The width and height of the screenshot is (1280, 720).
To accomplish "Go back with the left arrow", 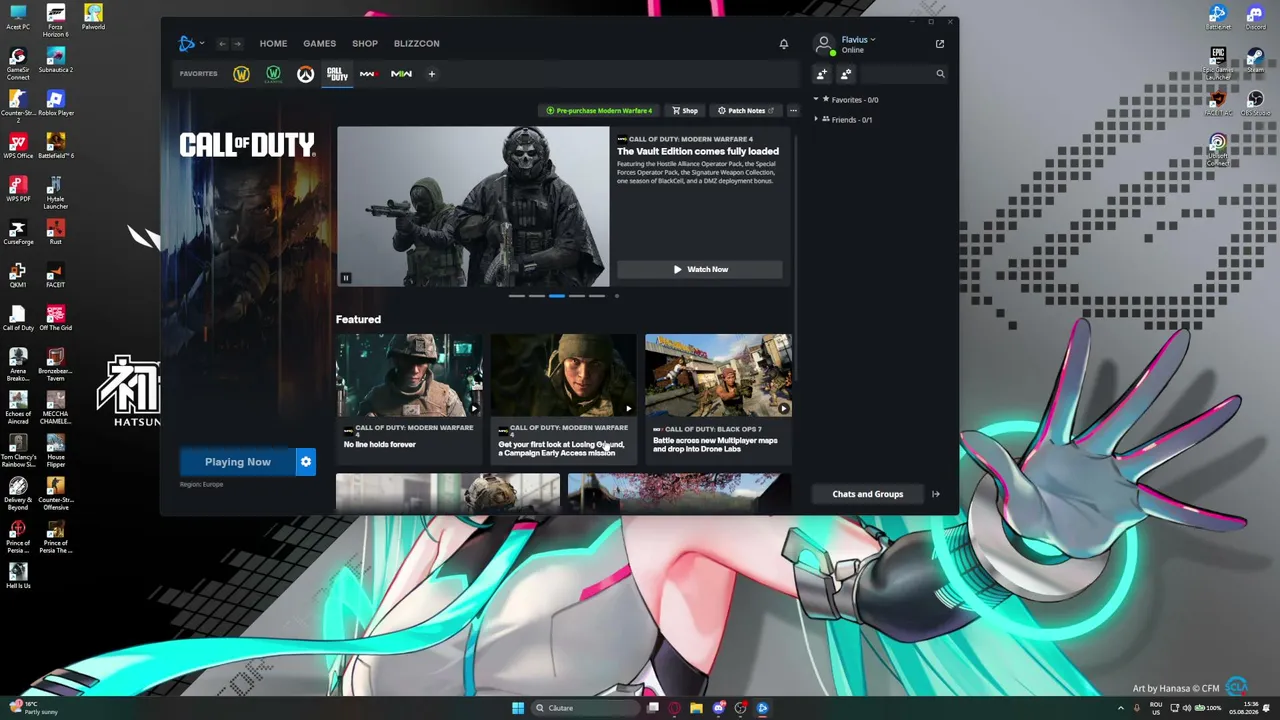I will click(222, 44).
